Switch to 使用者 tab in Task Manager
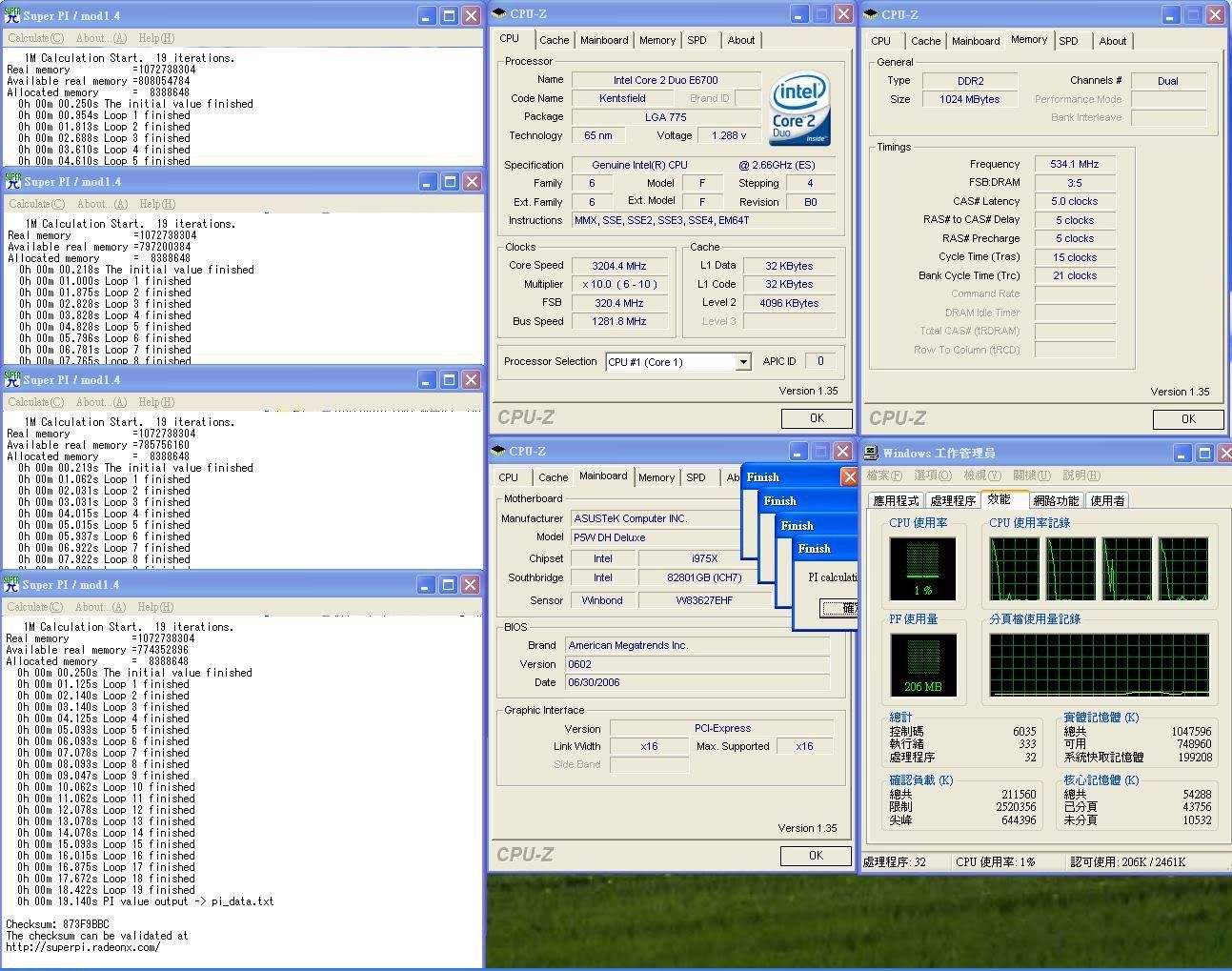1232x971 pixels. pos(1107,500)
